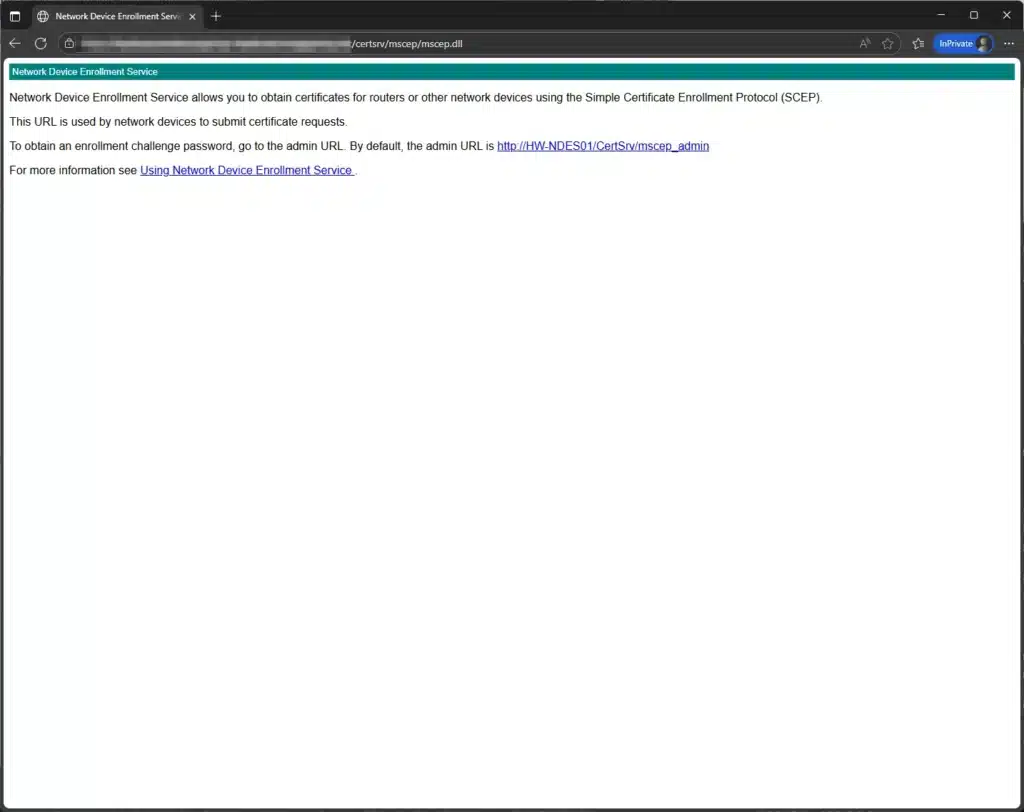Click the InPrivate profile button
The image size is (1024, 812).
click(x=963, y=44)
